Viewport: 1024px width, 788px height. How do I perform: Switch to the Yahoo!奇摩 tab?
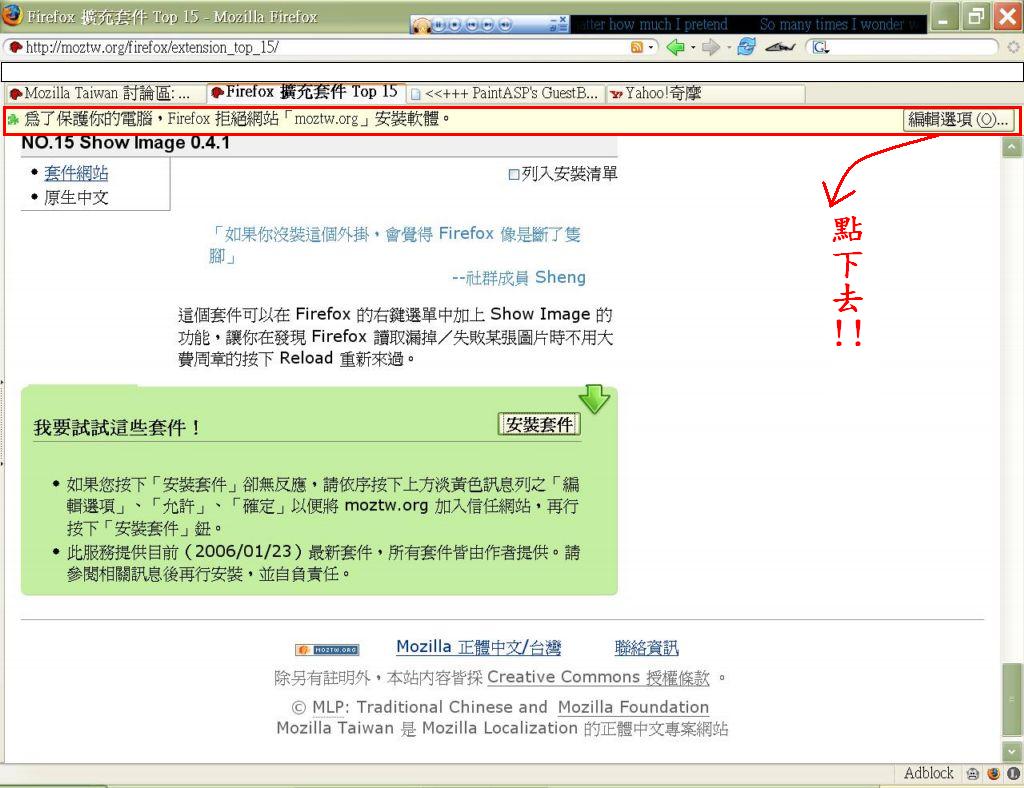[660, 94]
